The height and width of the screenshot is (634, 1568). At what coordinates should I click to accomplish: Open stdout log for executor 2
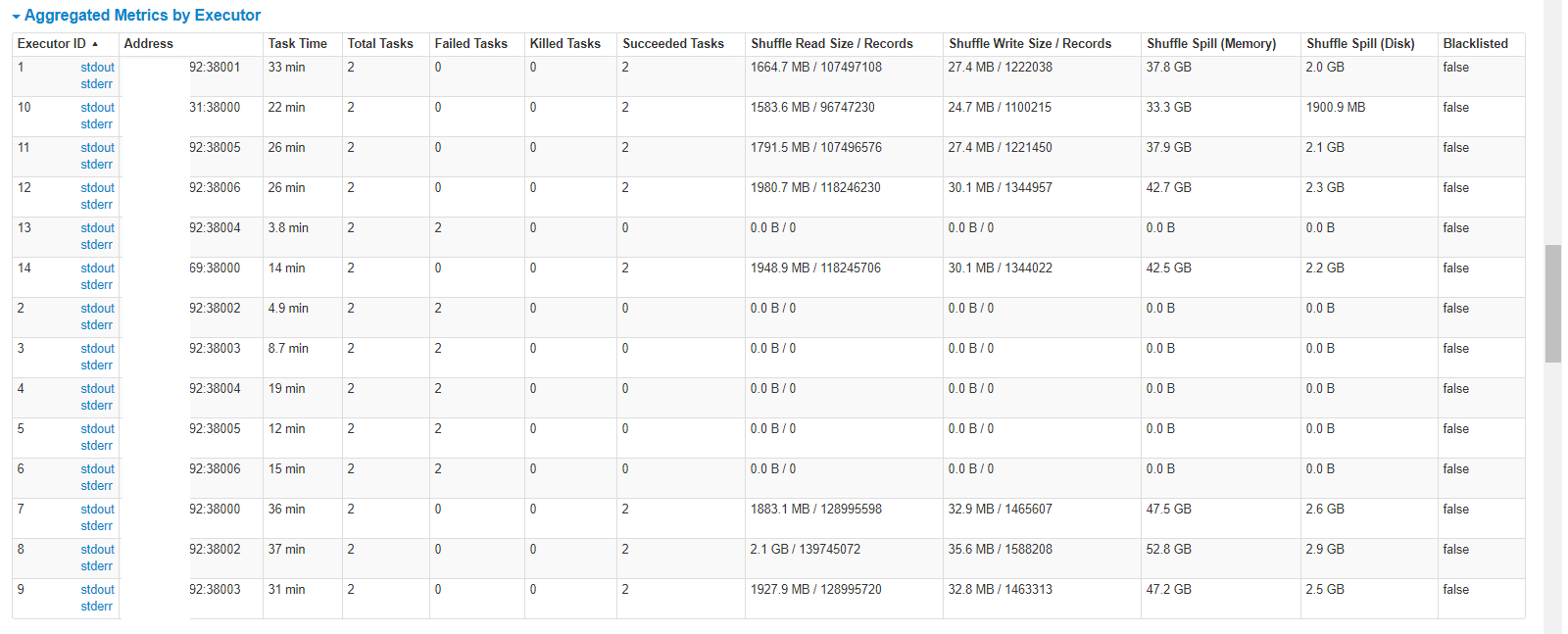click(97, 309)
